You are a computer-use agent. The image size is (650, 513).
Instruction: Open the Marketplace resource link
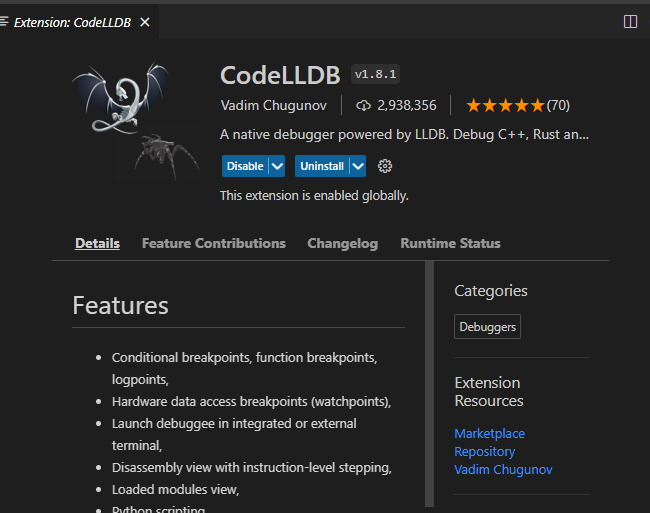tap(490, 433)
